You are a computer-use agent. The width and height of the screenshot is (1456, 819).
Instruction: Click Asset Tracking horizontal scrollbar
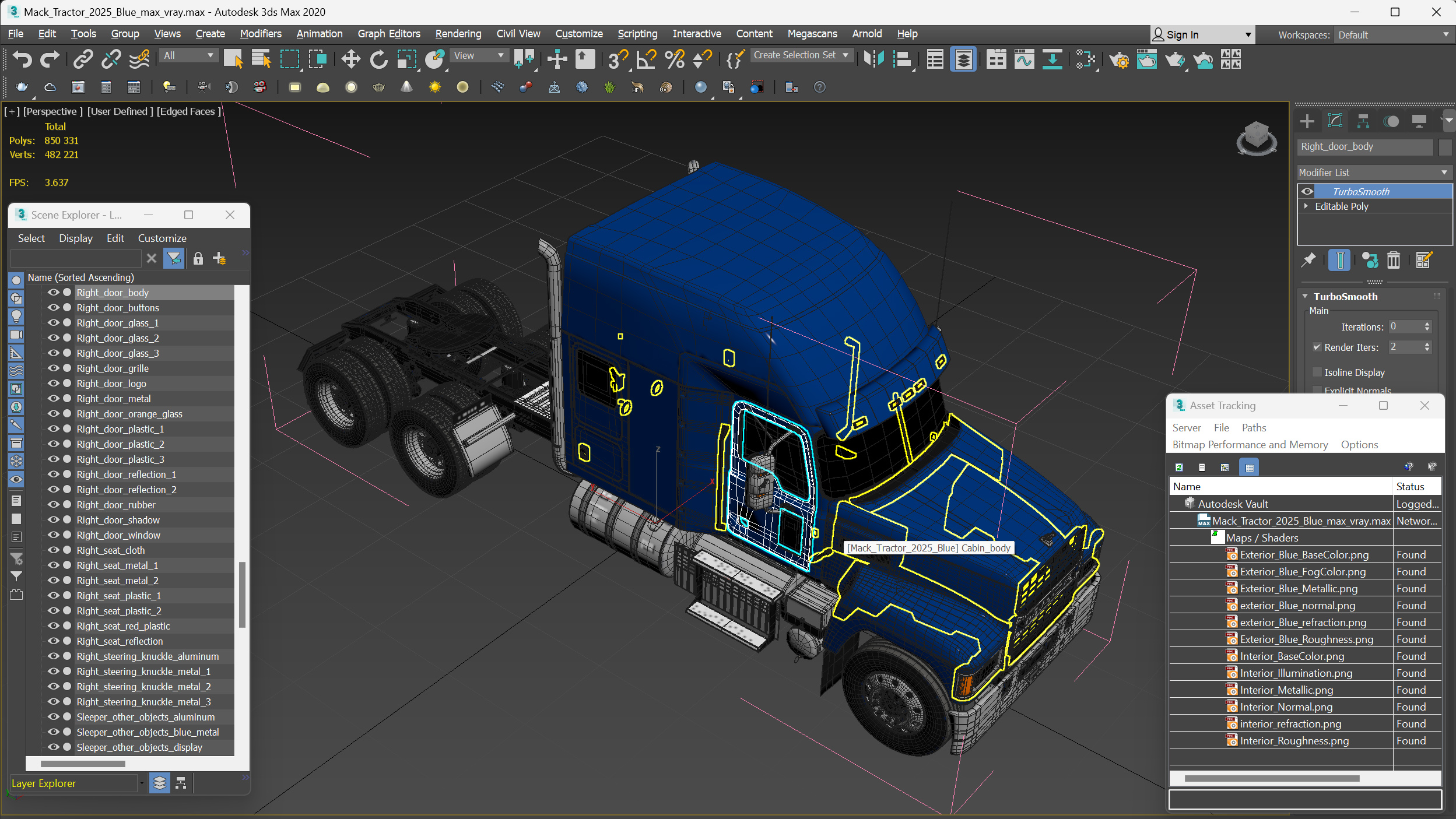click(1272, 779)
